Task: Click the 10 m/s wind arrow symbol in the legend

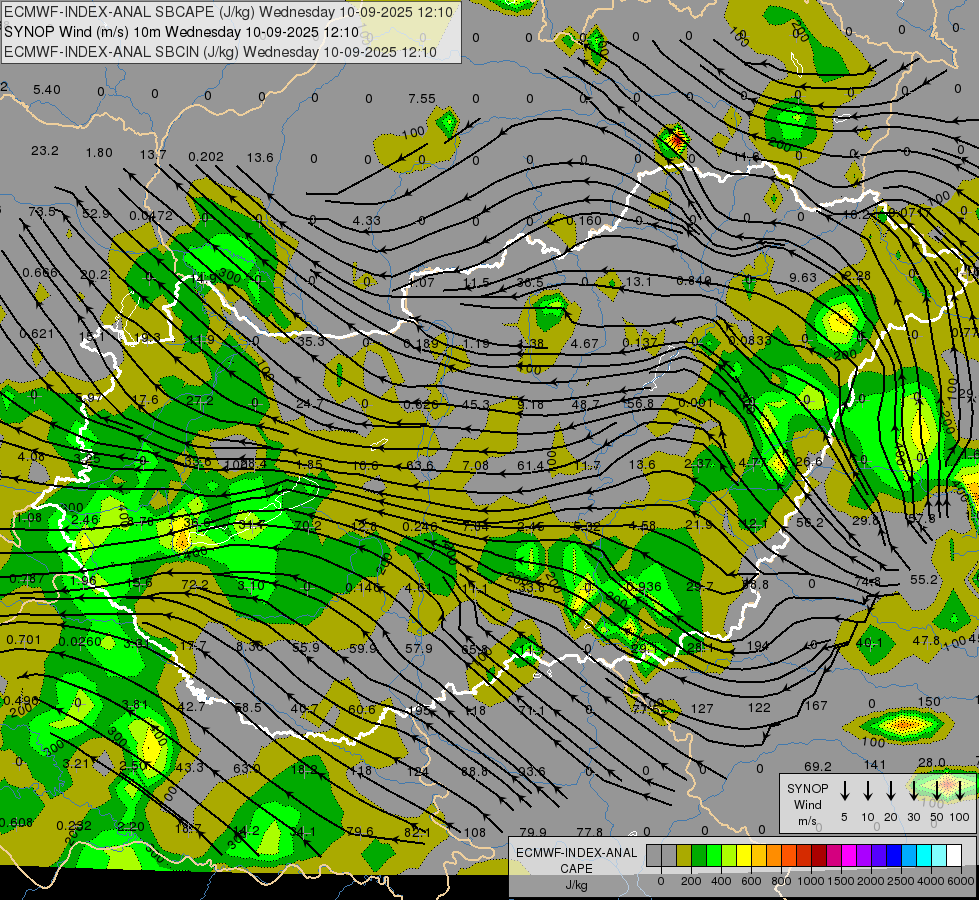Action: pos(867,790)
